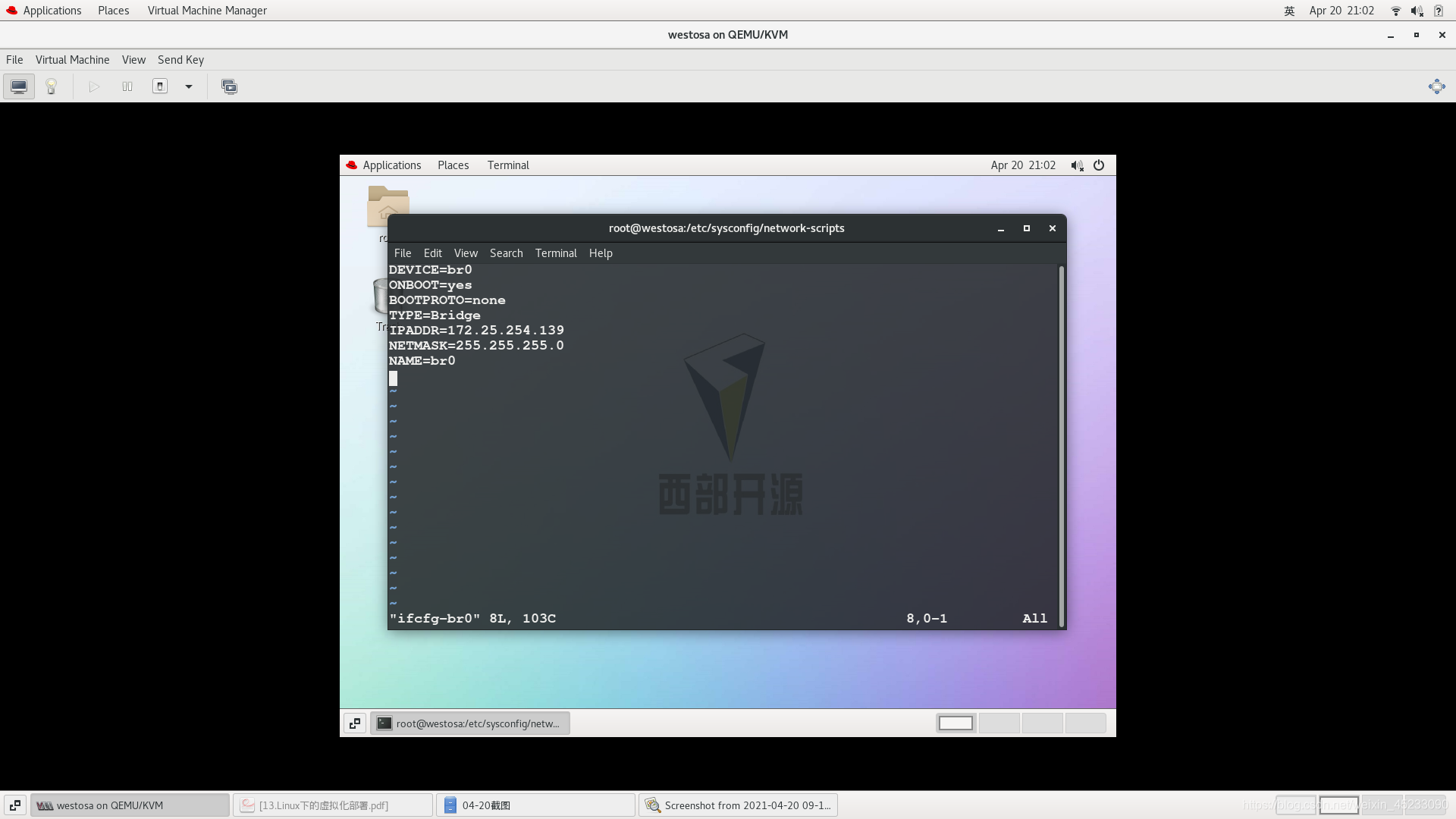1456x819 pixels.
Task: Click host Wi-Fi status icon
Action: (x=1395, y=11)
